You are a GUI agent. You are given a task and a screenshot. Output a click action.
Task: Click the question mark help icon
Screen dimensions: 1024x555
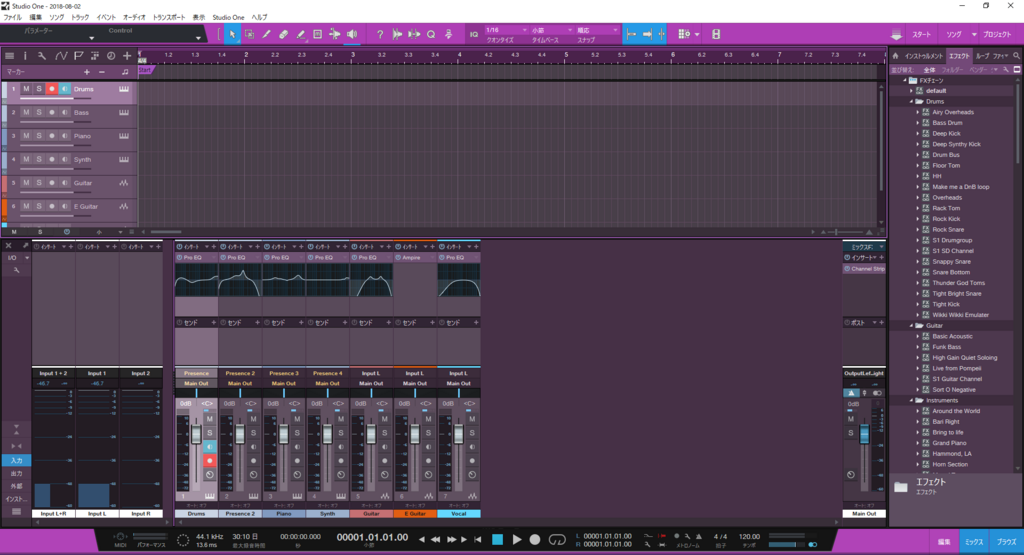click(x=380, y=34)
